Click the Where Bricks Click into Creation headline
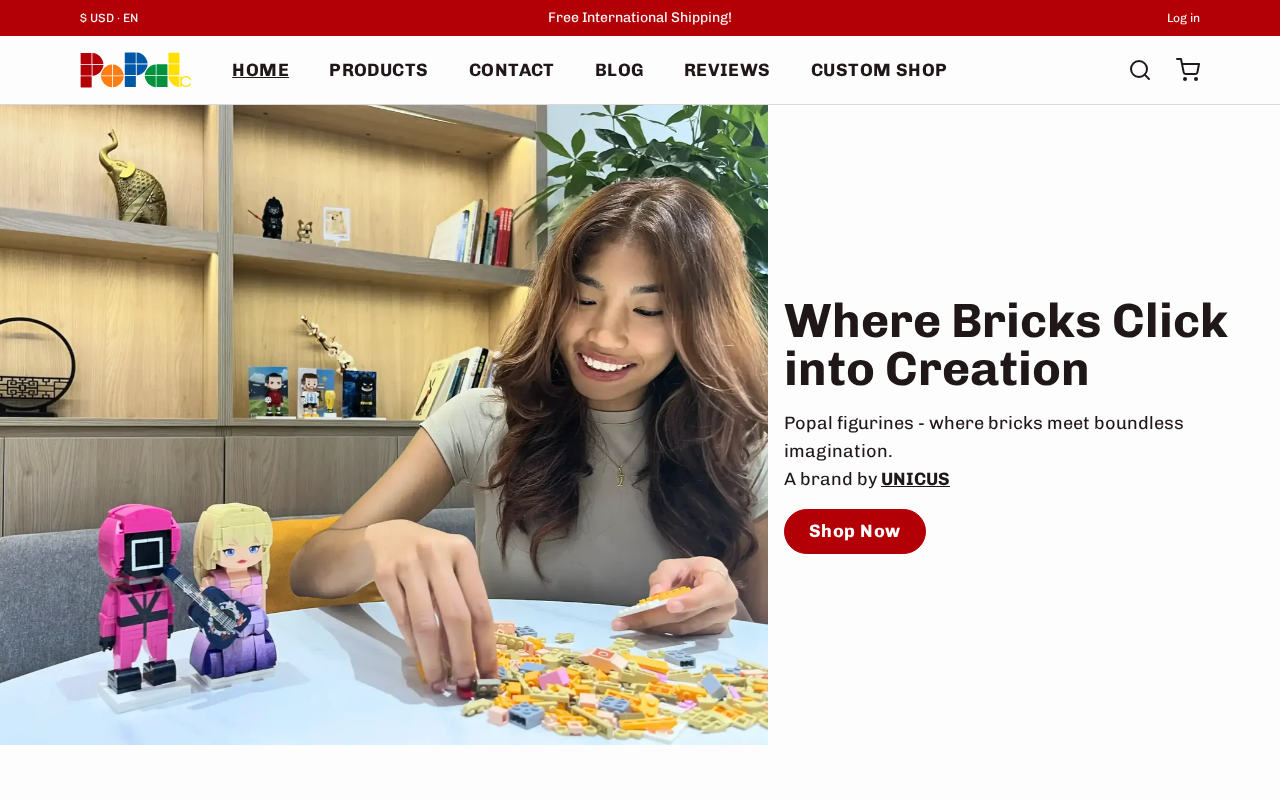The width and height of the screenshot is (1280, 800). coord(1006,345)
